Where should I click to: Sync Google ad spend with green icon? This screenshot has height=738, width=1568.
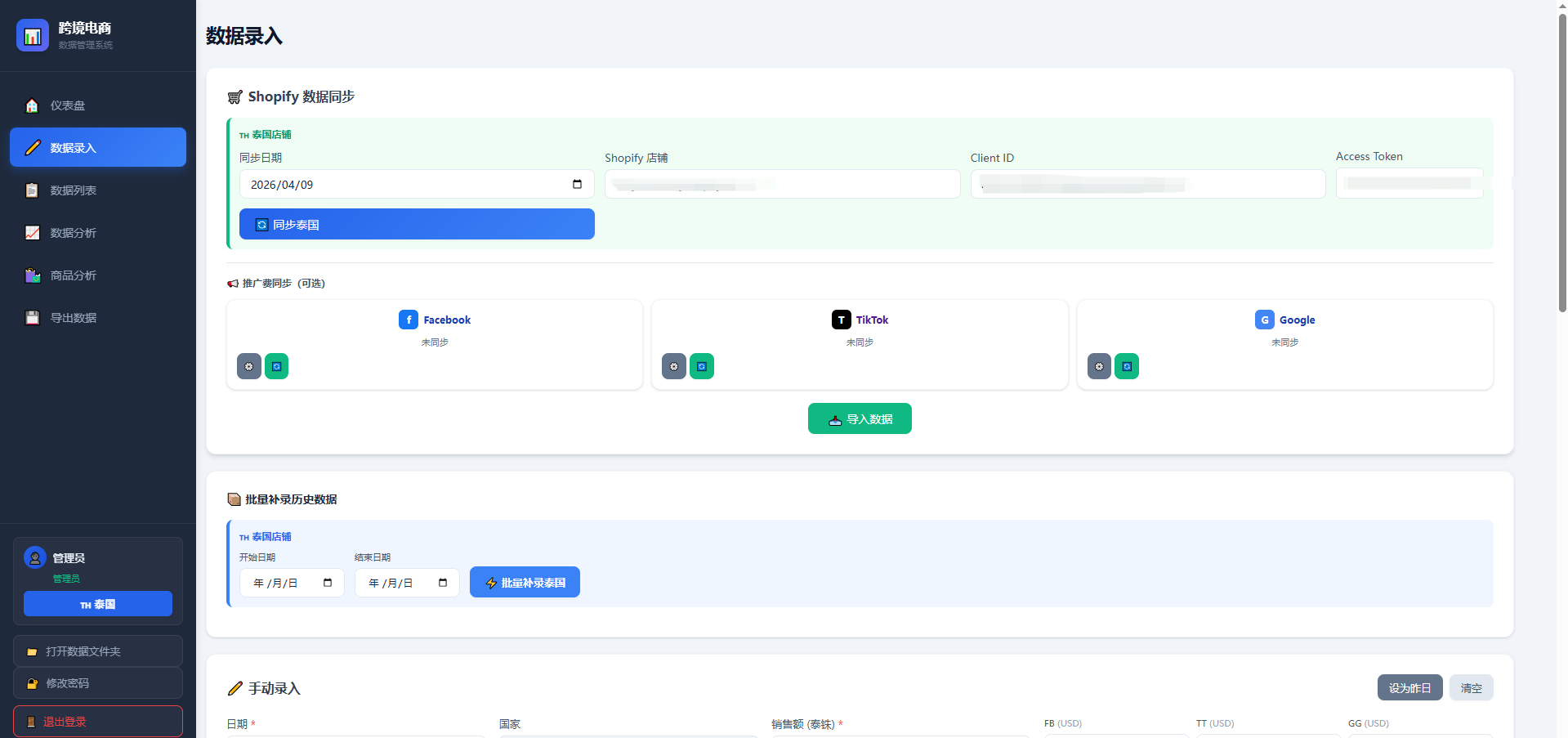[1127, 366]
